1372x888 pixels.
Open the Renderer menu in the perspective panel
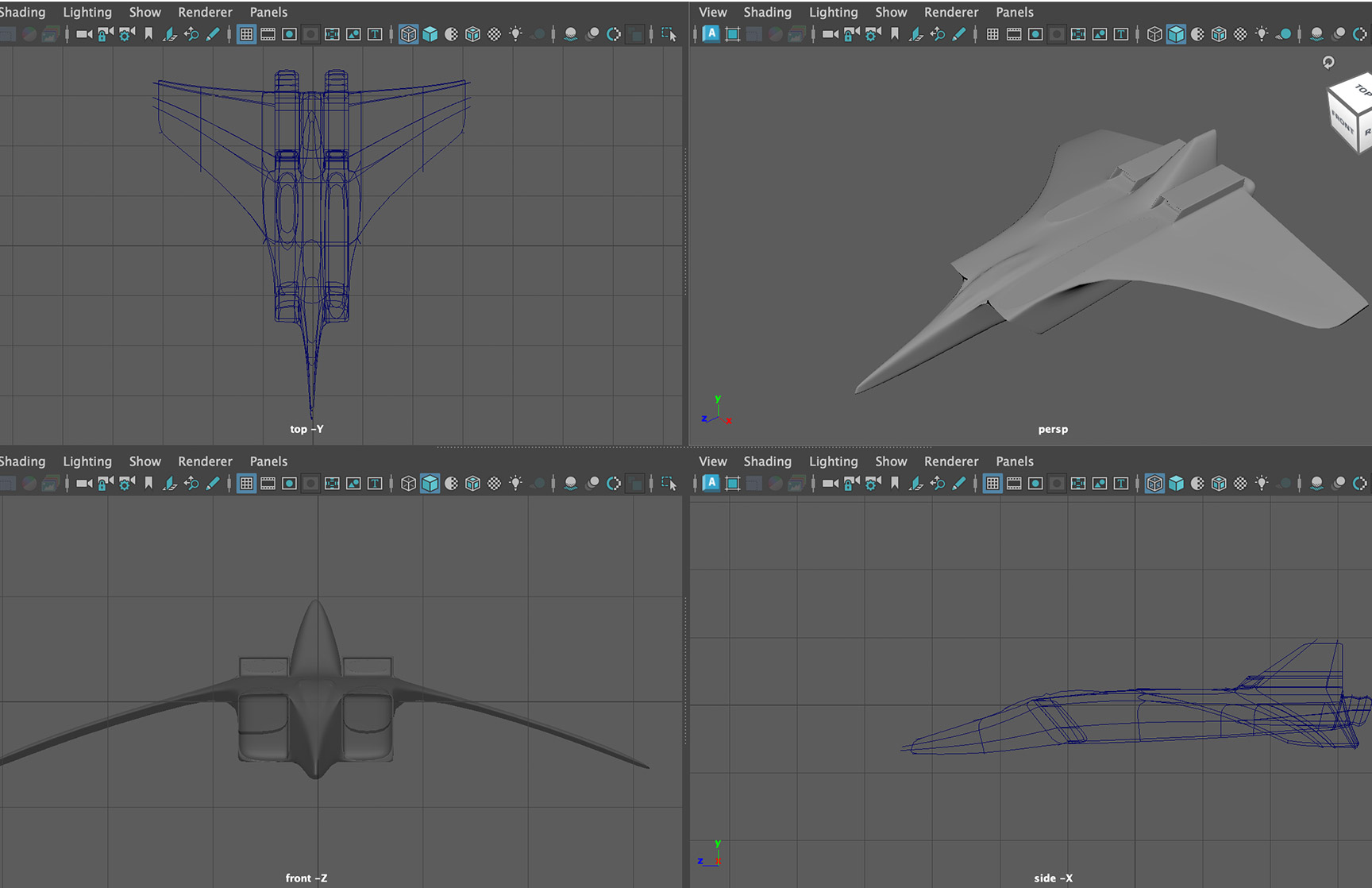coord(951,12)
